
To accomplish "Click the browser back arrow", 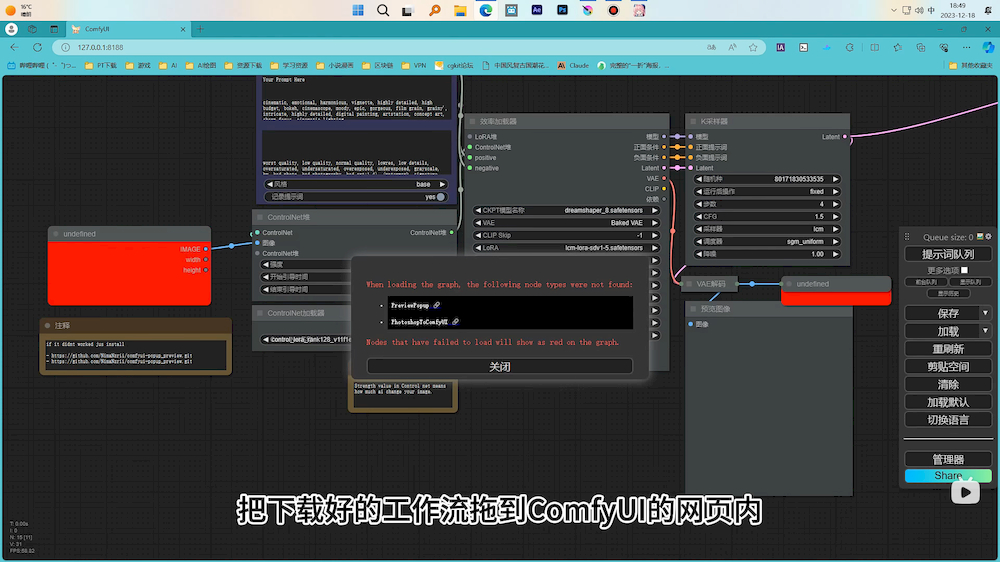I will pos(13,47).
